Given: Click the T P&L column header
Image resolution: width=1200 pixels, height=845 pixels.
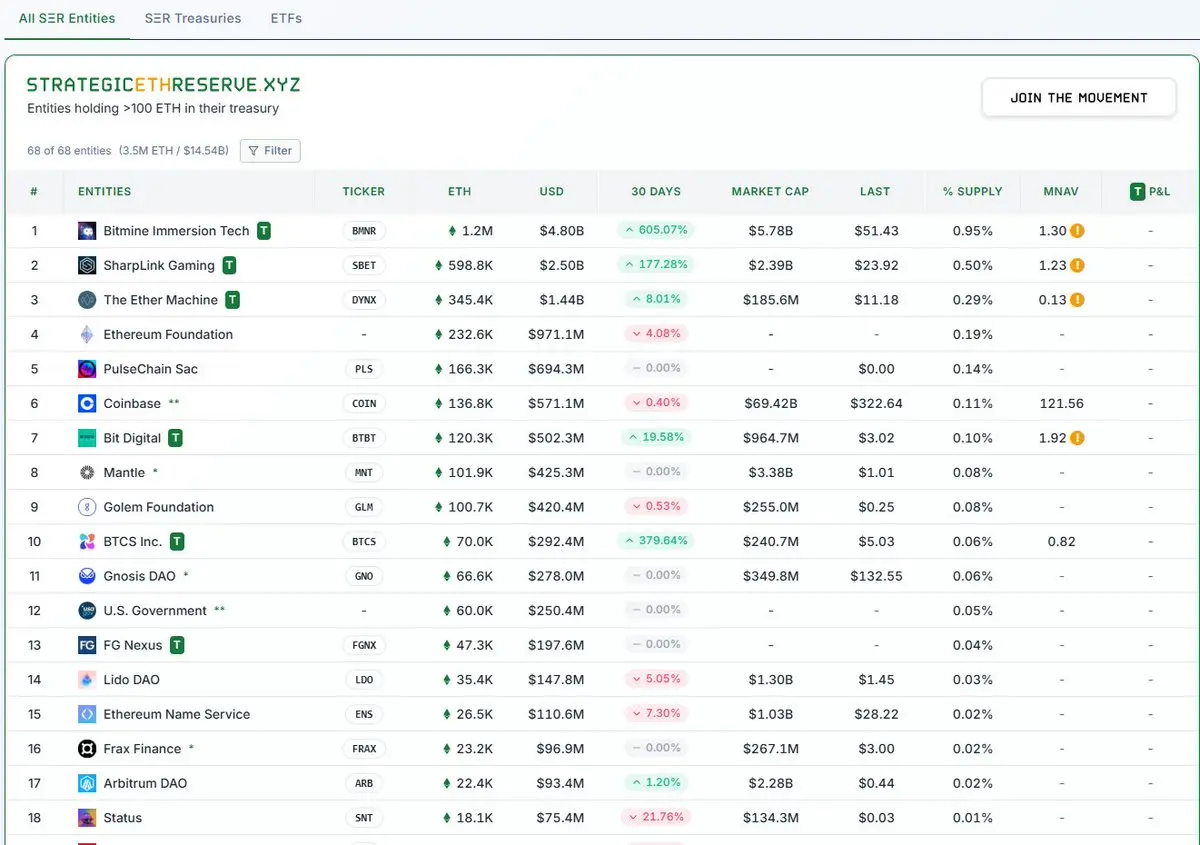Looking at the screenshot, I should tap(1150, 192).
